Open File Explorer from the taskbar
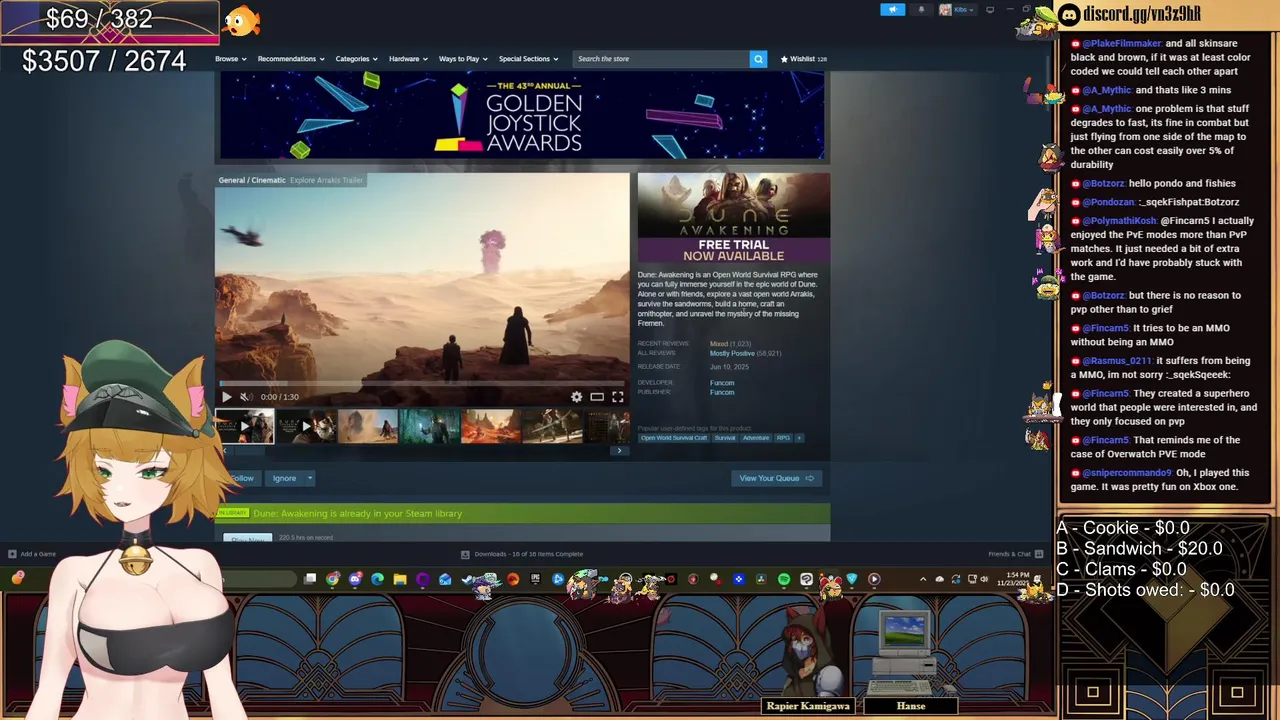1280x720 pixels. click(400, 579)
